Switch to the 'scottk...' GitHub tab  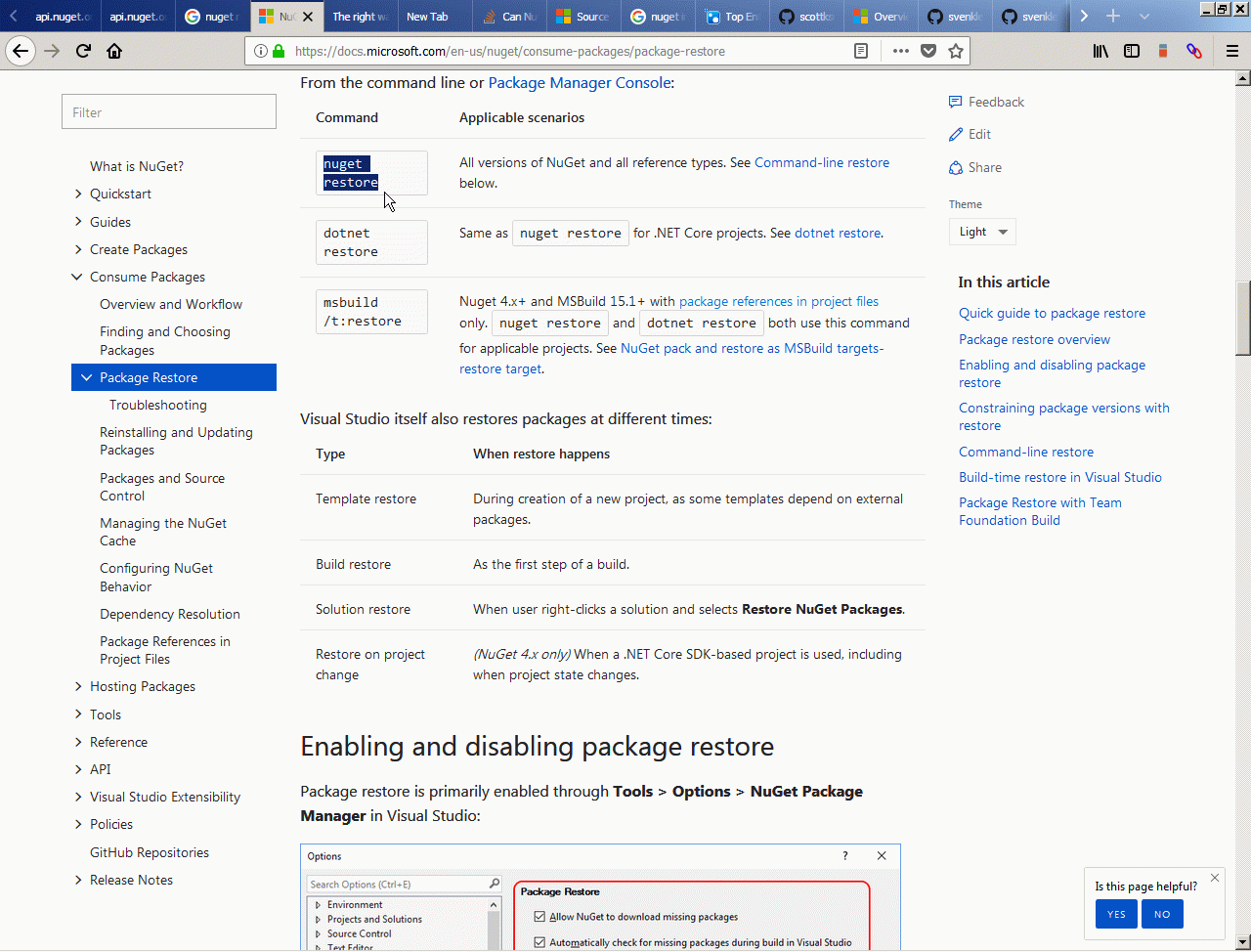tap(807, 17)
